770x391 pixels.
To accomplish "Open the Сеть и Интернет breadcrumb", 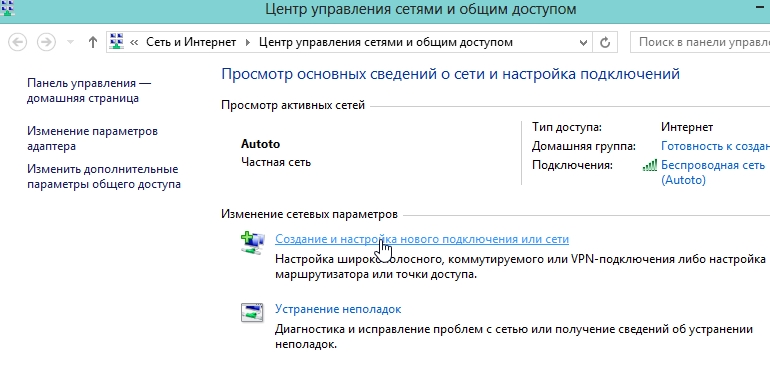I will [x=191, y=42].
